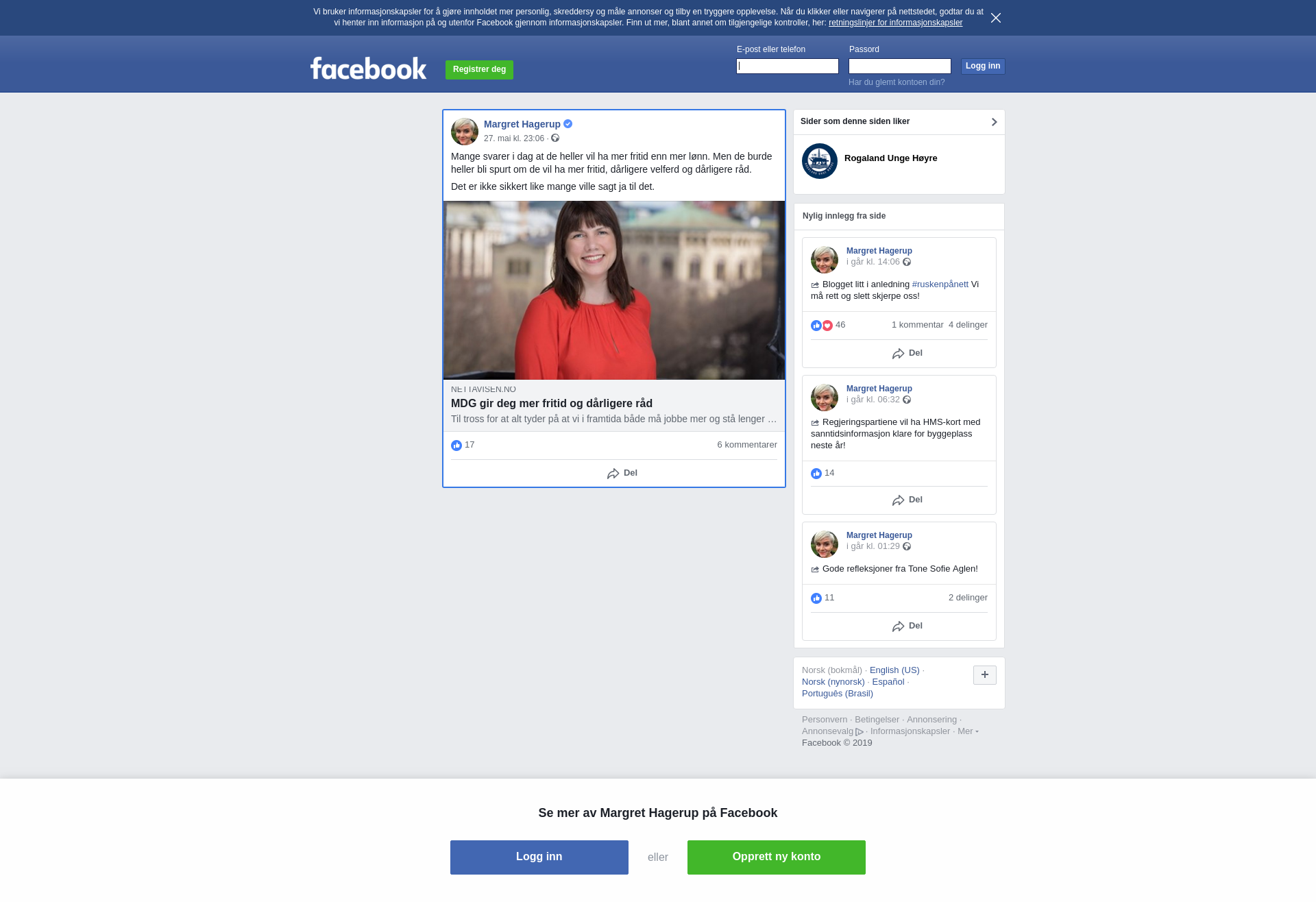Screen dimensions: 1316x902
Task: Click like icon showing 14 reactions
Action: click(x=816, y=474)
